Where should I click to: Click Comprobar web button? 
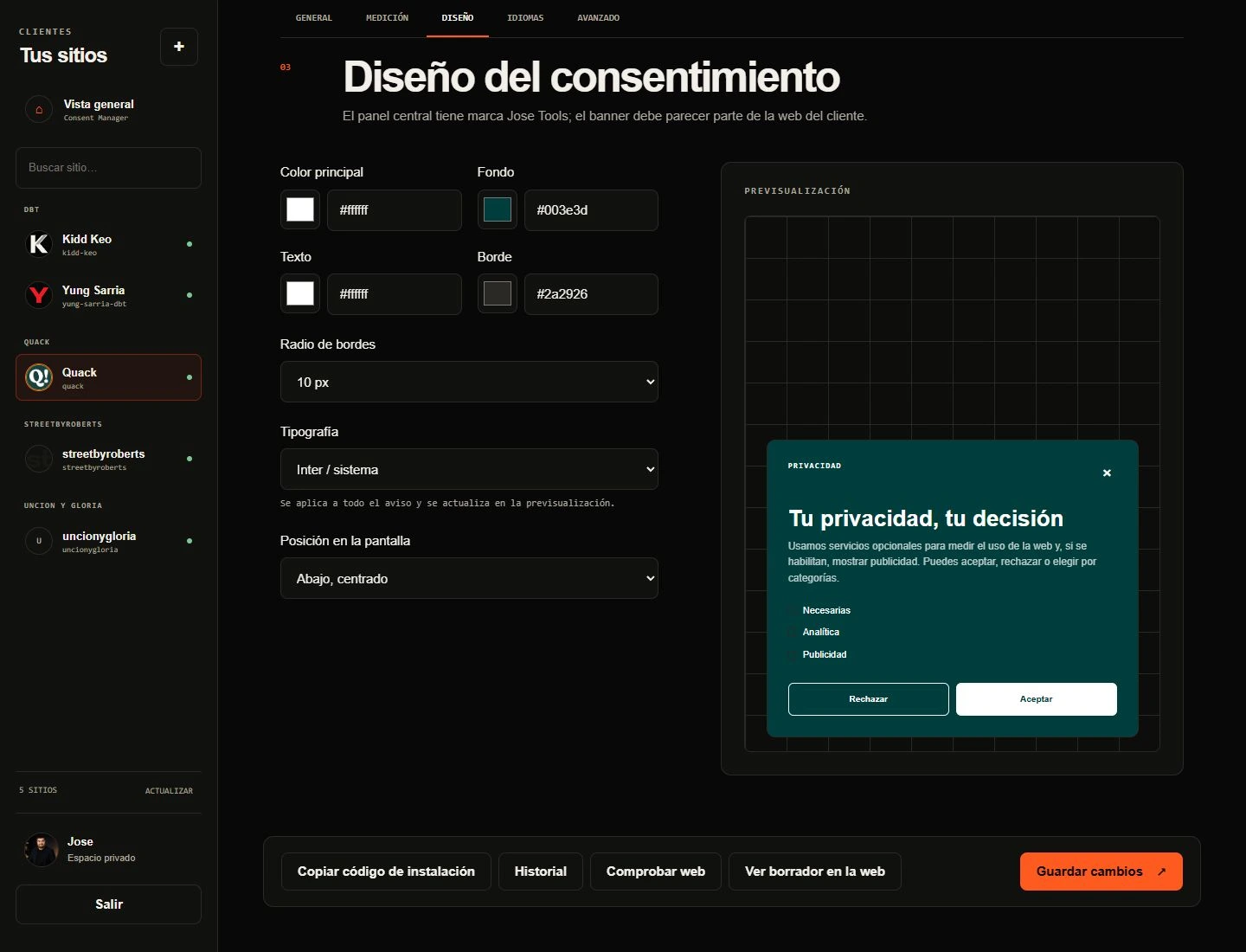(x=656, y=872)
